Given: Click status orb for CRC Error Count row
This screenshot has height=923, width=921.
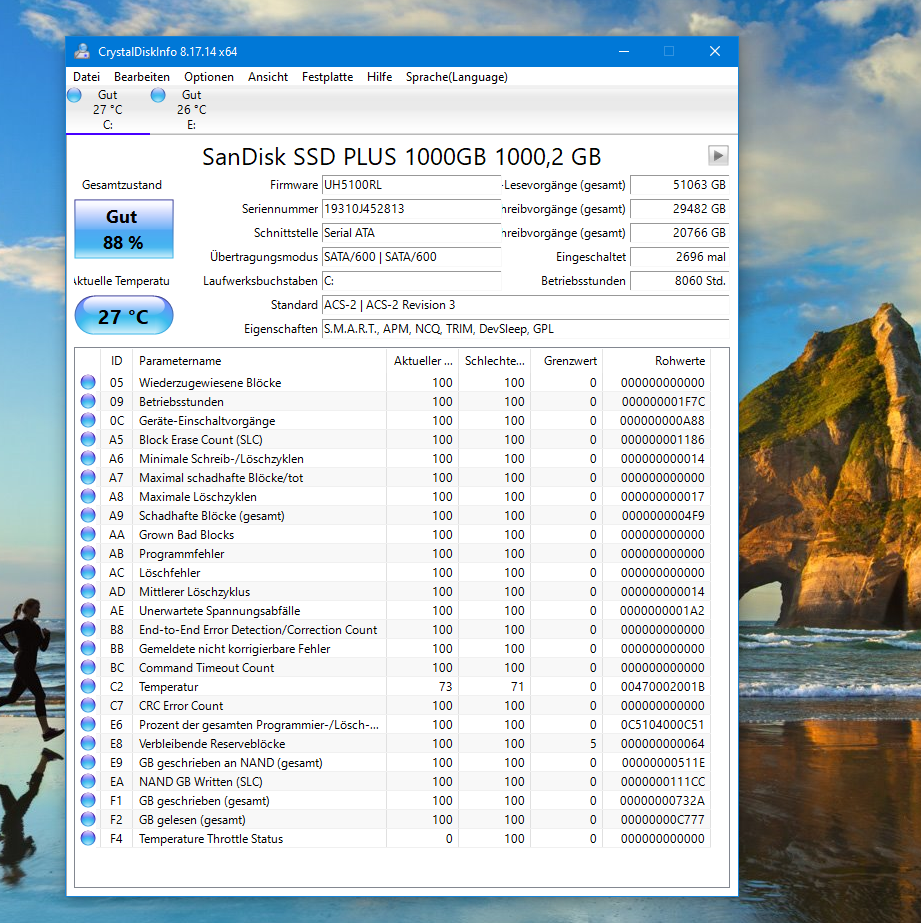Looking at the screenshot, I should tap(88, 705).
